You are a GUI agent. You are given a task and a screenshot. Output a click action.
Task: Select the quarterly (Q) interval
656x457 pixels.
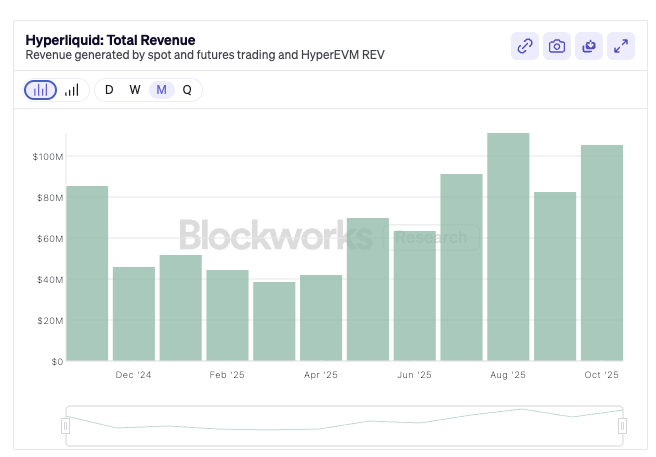(187, 90)
